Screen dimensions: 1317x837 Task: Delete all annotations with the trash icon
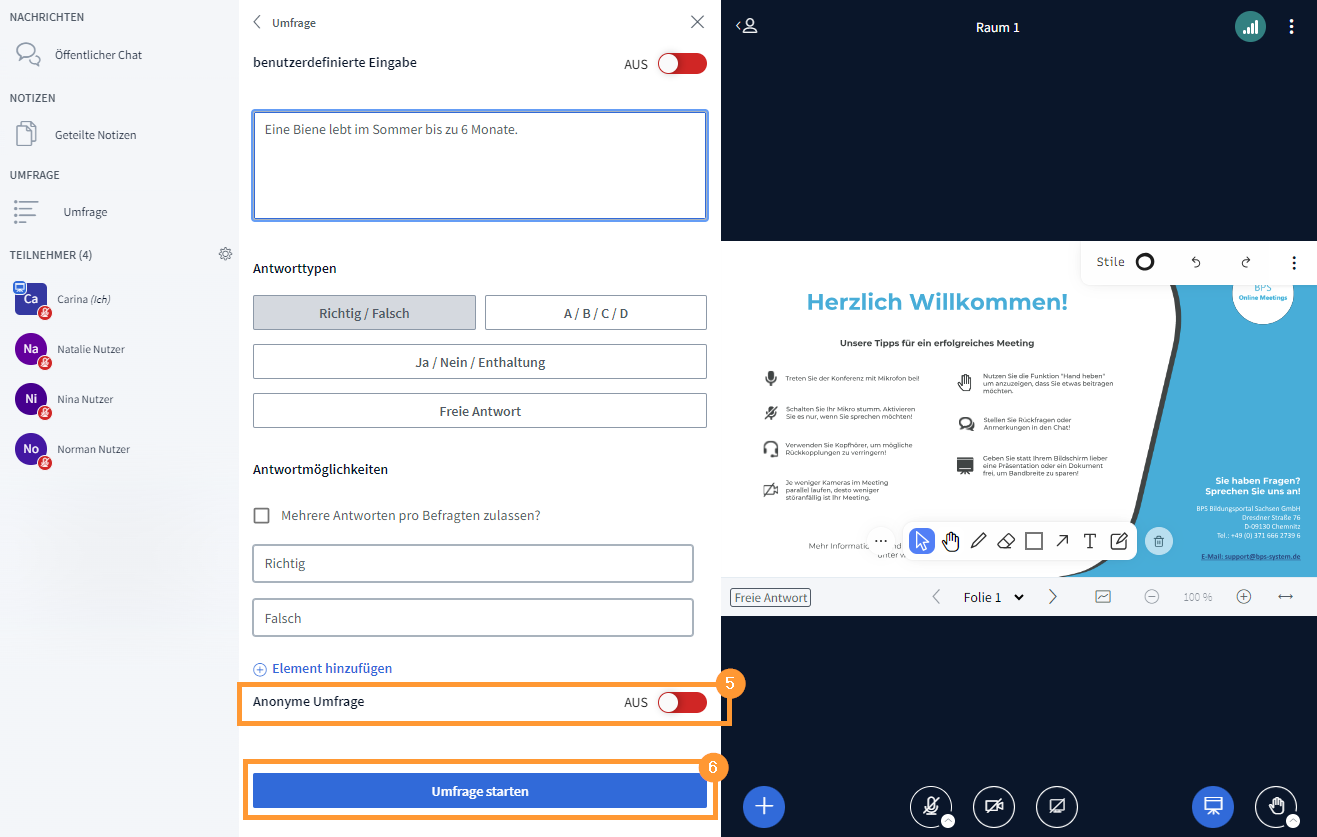tap(1158, 540)
